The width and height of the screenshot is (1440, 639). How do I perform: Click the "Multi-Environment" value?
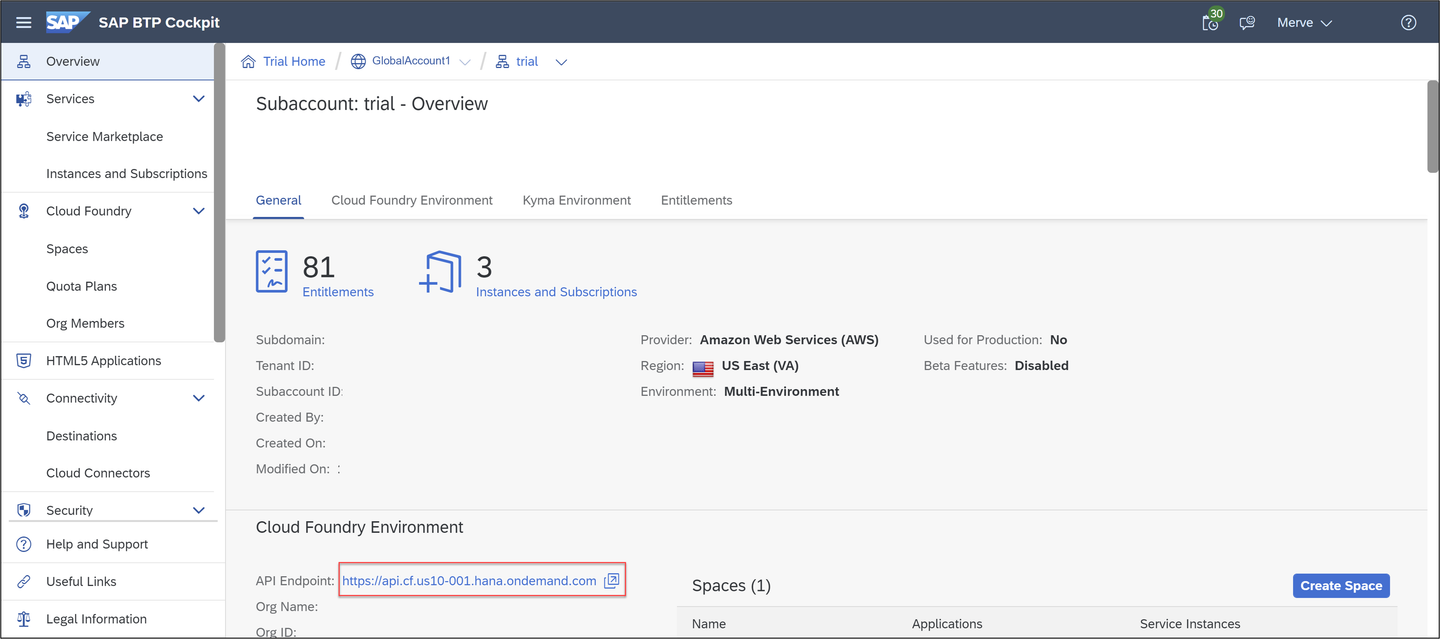pos(782,391)
